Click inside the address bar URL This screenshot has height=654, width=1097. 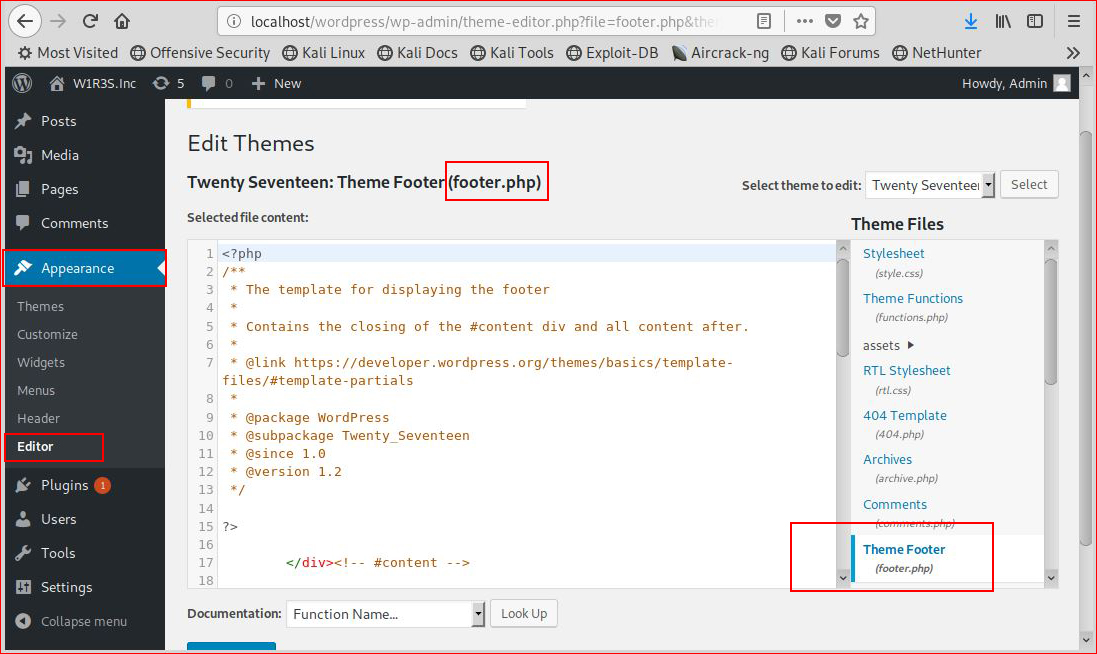click(x=483, y=22)
